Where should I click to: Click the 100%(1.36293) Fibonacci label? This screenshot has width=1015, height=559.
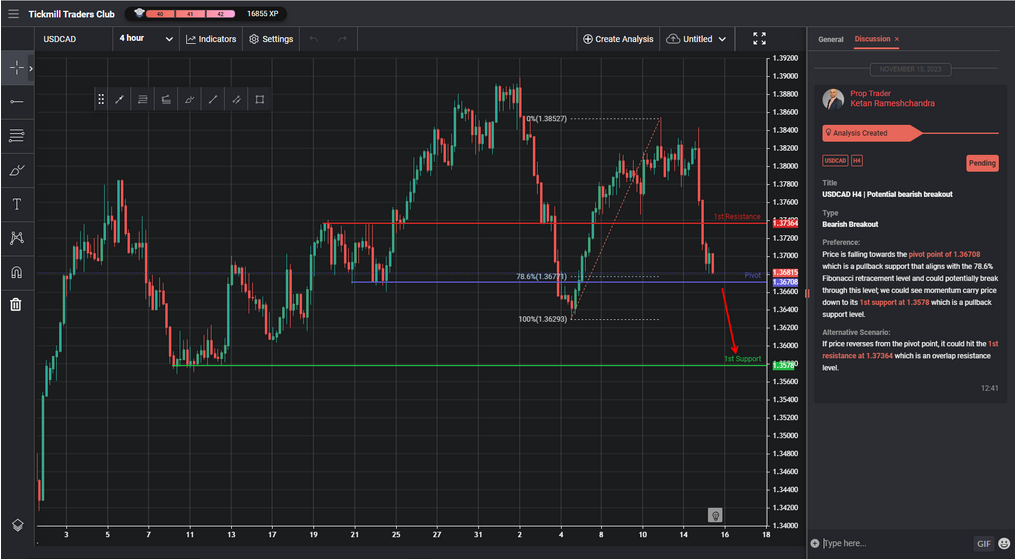click(x=544, y=320)
